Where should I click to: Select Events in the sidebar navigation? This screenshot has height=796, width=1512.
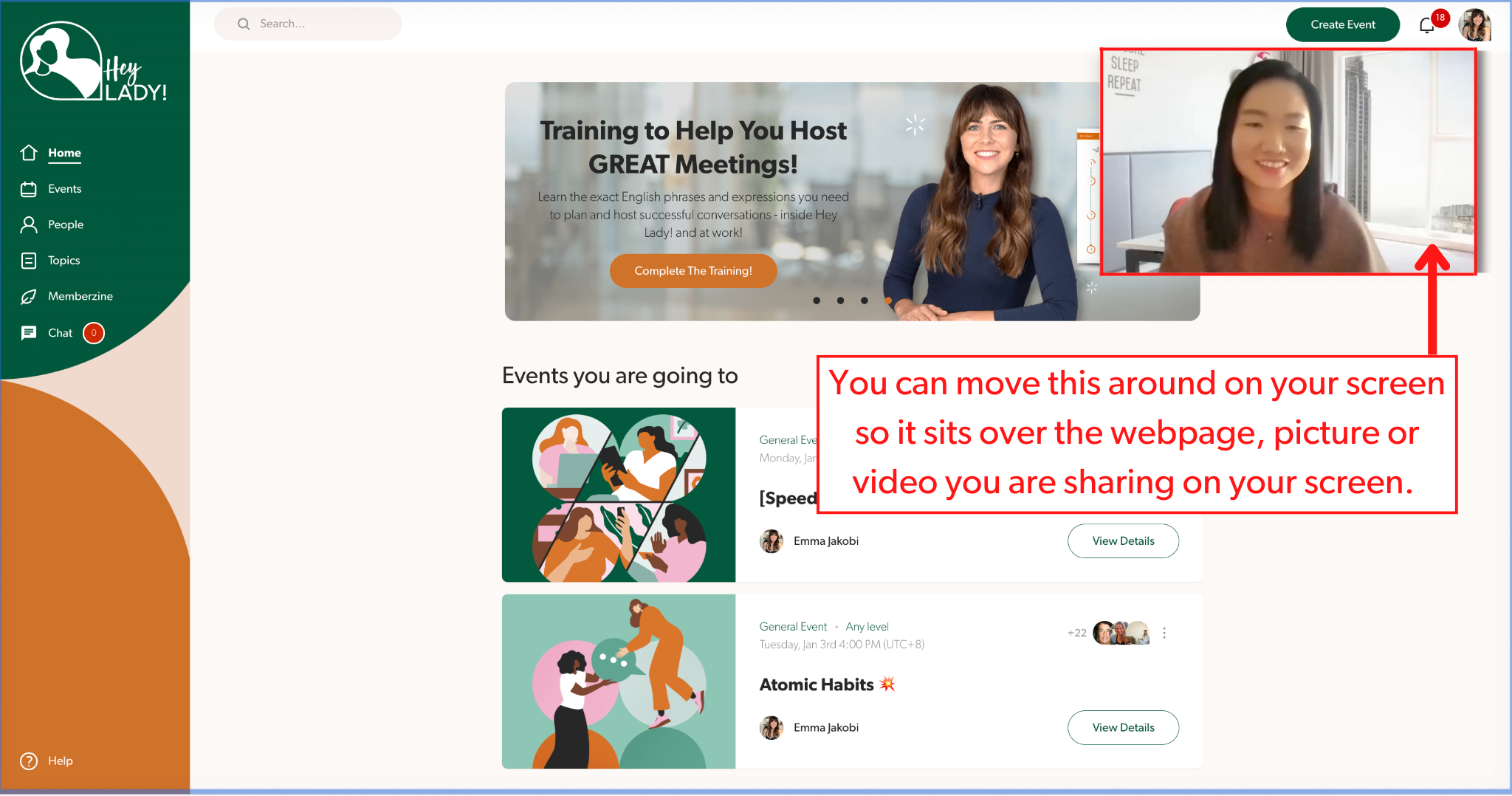click(29, 188)
